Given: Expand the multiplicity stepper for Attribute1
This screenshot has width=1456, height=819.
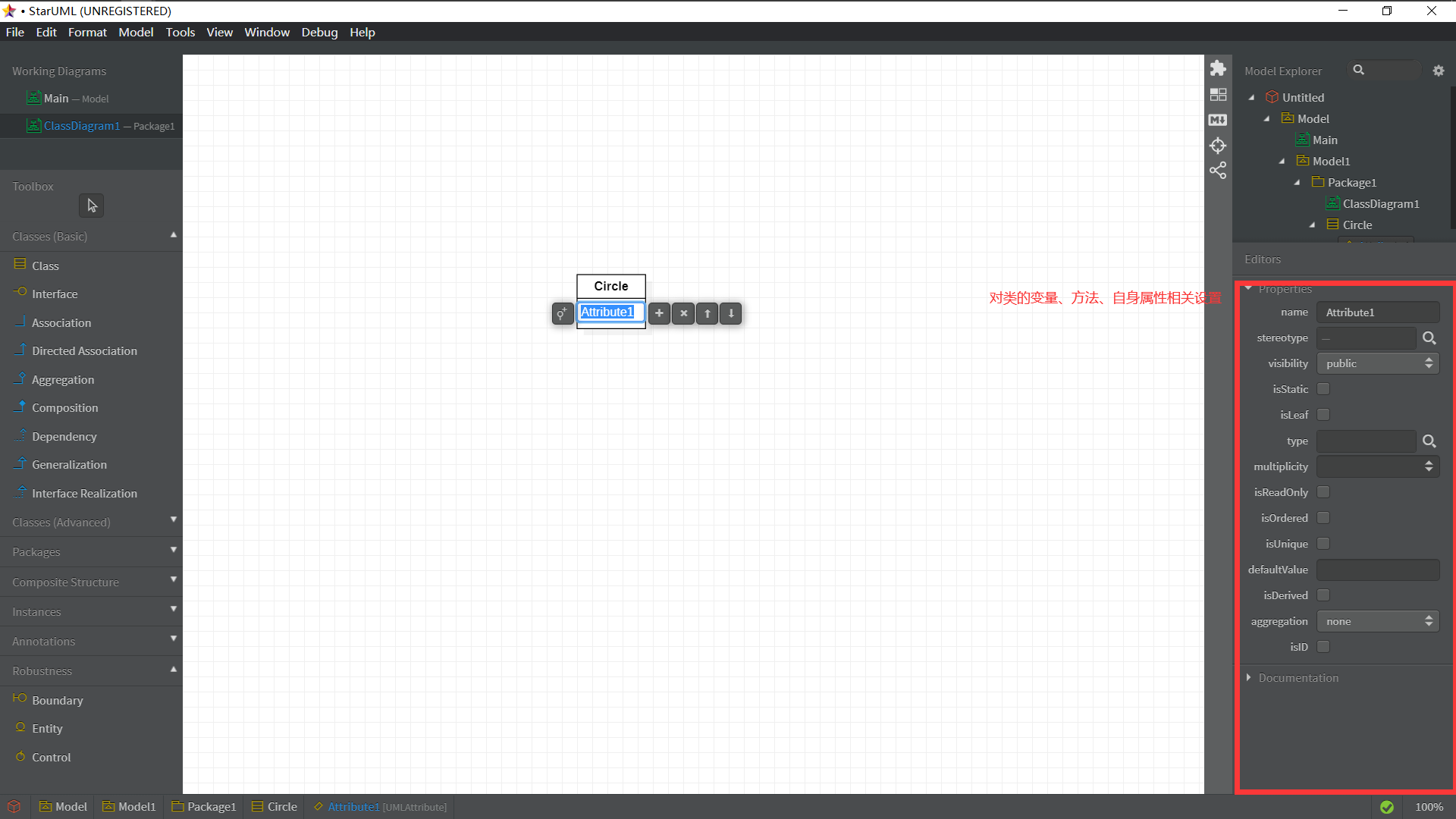Looking at the screenshot, I should pyautogui.click(x=1432, y=466).
